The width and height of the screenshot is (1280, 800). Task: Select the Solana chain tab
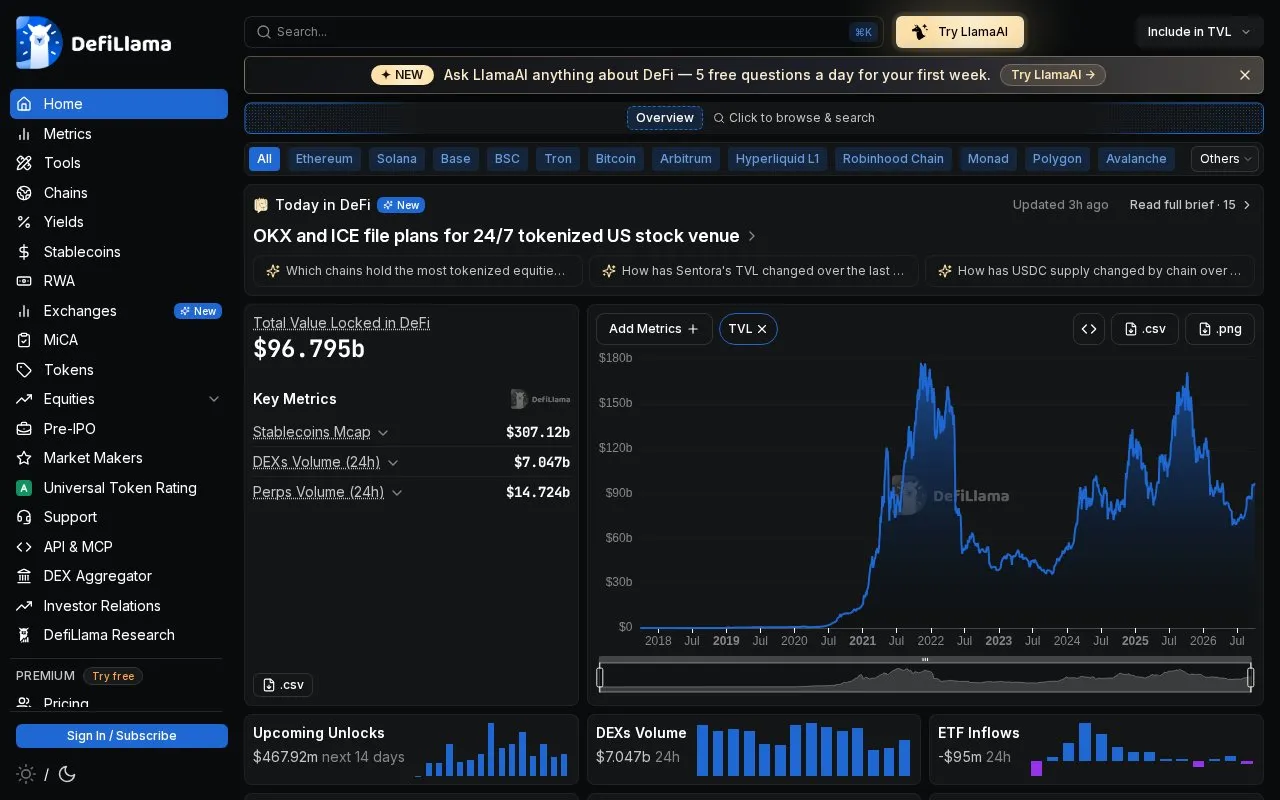click(397, 159)
